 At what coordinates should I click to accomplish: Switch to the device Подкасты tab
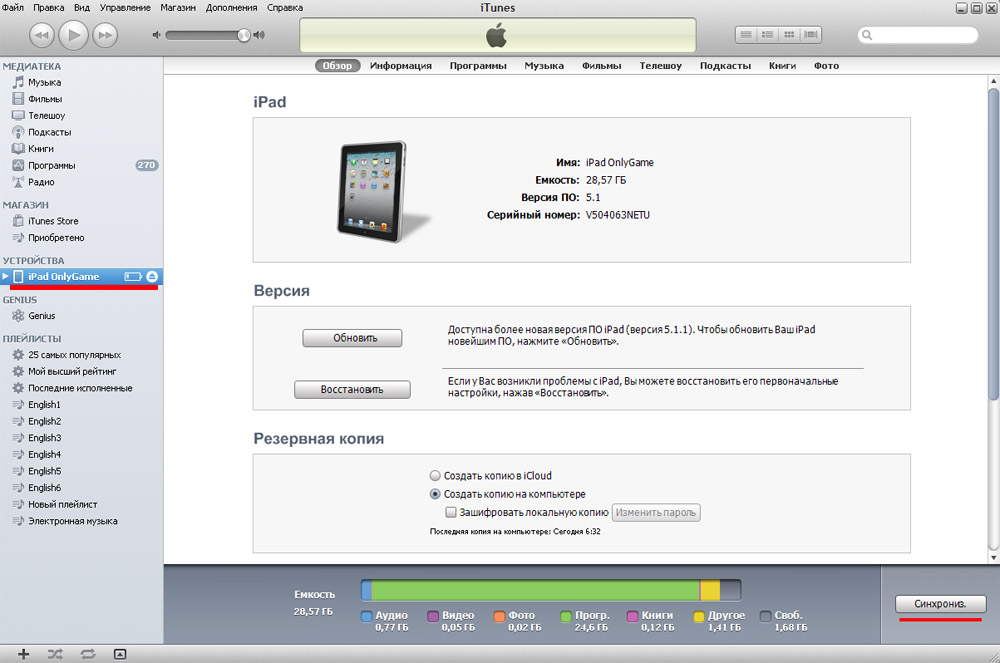point(725,66)
